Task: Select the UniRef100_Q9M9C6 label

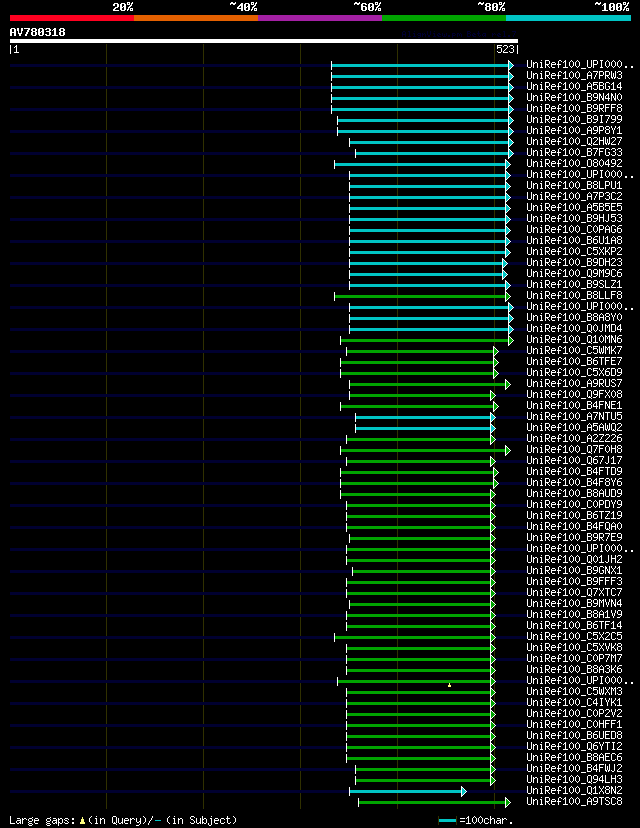Action: pos(574,274)
